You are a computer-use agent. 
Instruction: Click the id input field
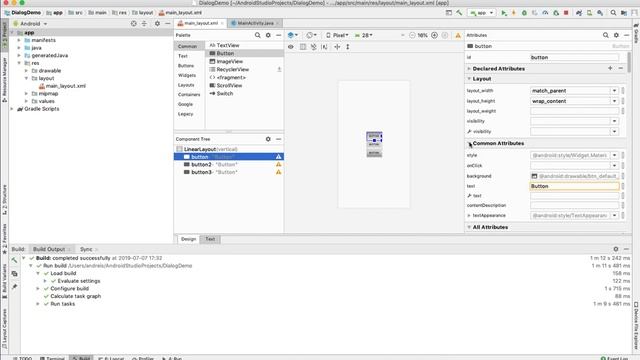tap(575, 58)
